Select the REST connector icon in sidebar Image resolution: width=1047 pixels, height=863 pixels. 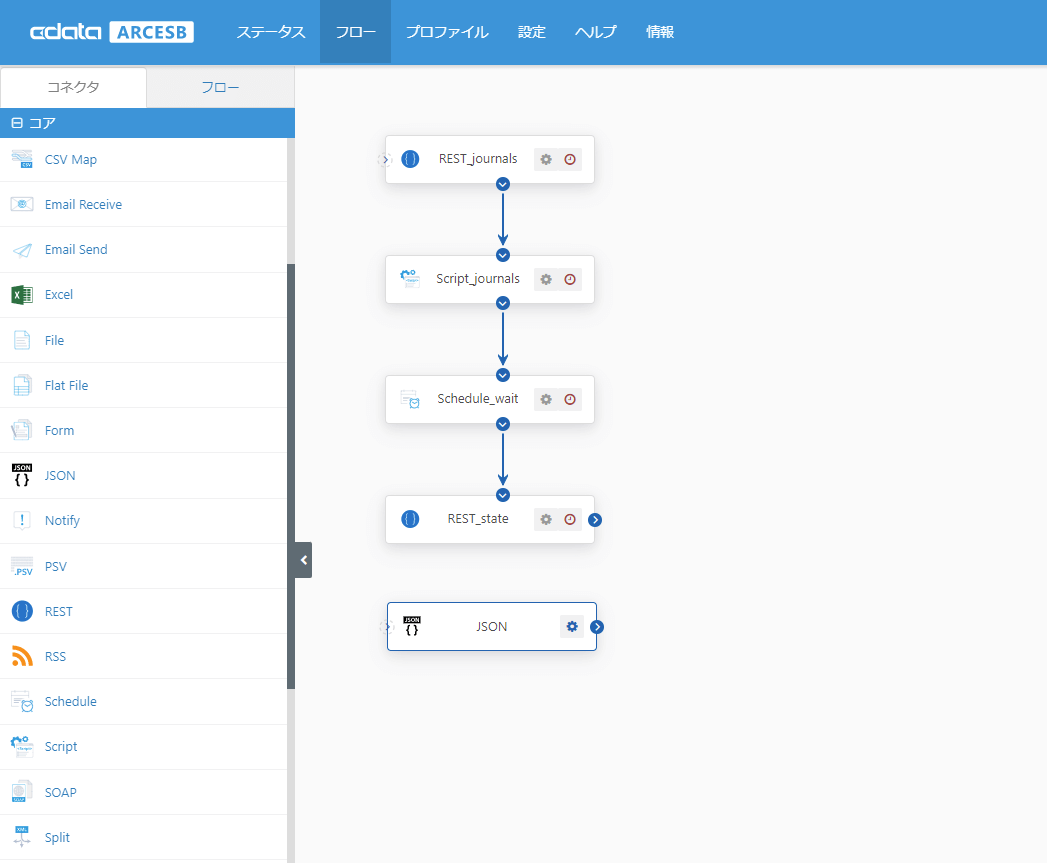[22, 611]
